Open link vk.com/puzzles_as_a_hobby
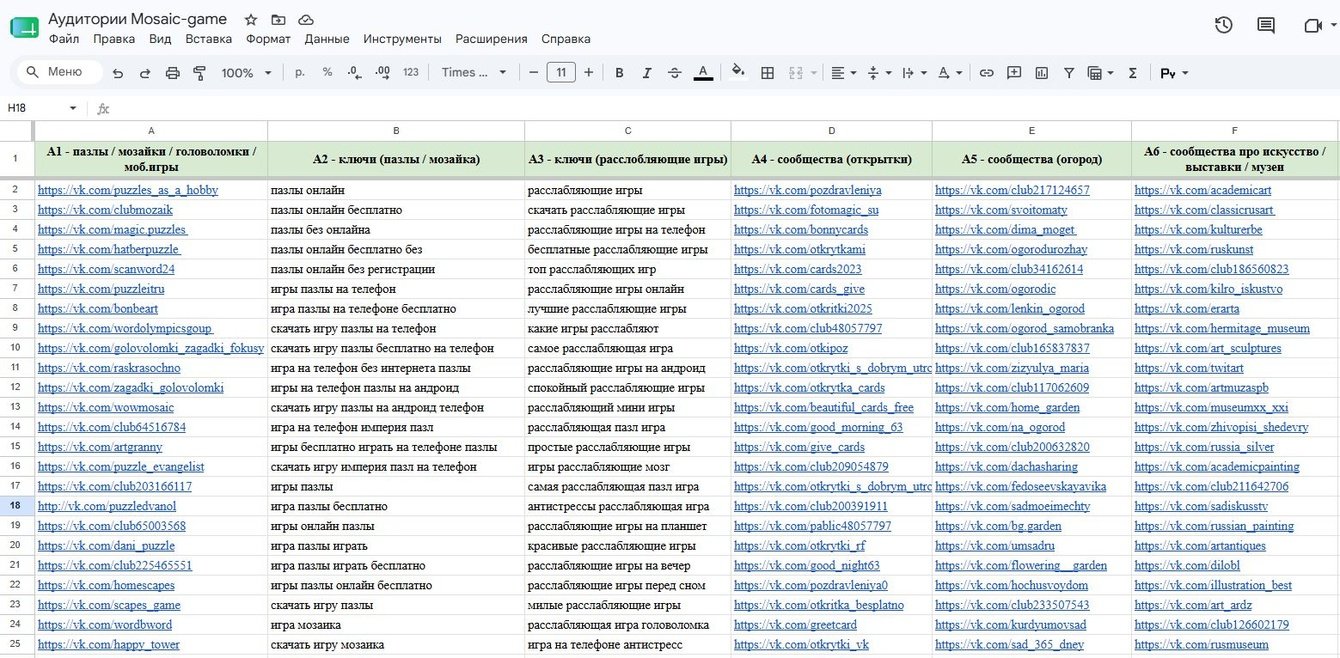Viewport: 1340px width, 658px height. 128,190
